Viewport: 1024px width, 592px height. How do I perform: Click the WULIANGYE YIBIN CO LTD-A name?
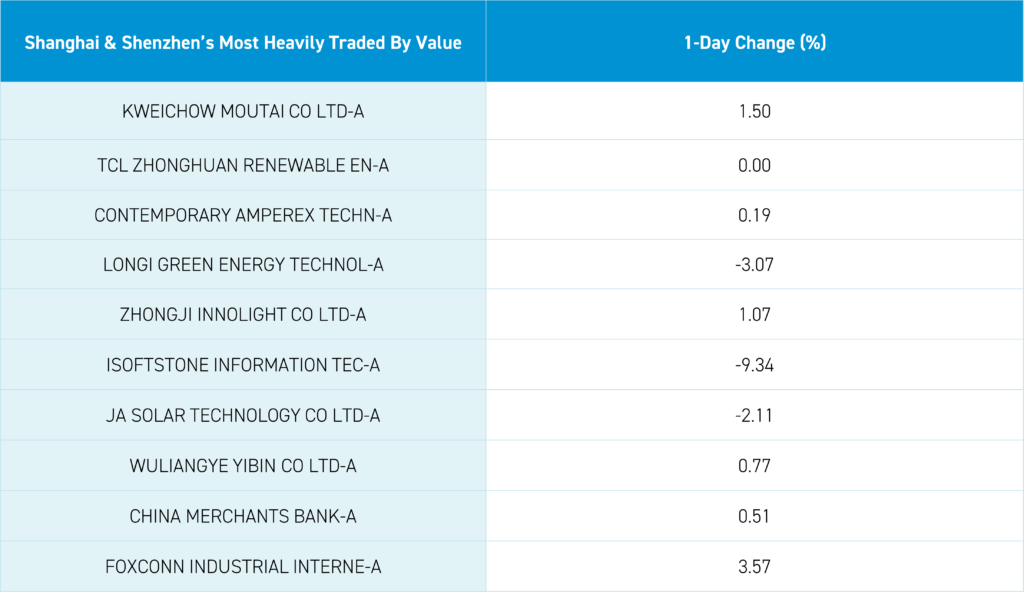click(x=243, y=466)
